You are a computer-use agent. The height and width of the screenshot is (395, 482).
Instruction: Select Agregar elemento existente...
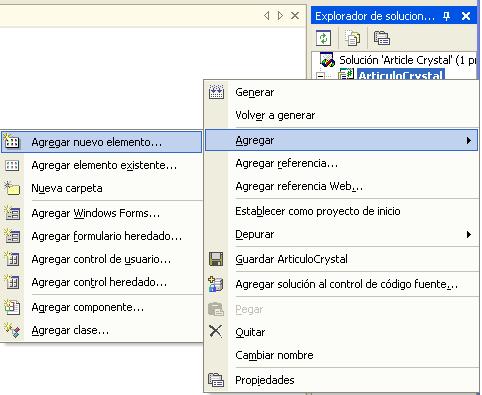coord(101,165)
